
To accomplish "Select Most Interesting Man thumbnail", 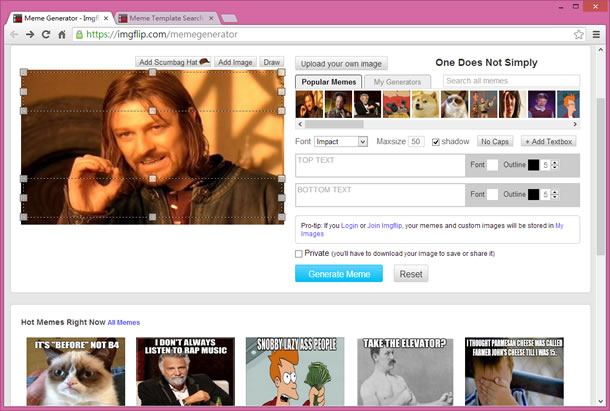I will (x=367, y=104).
